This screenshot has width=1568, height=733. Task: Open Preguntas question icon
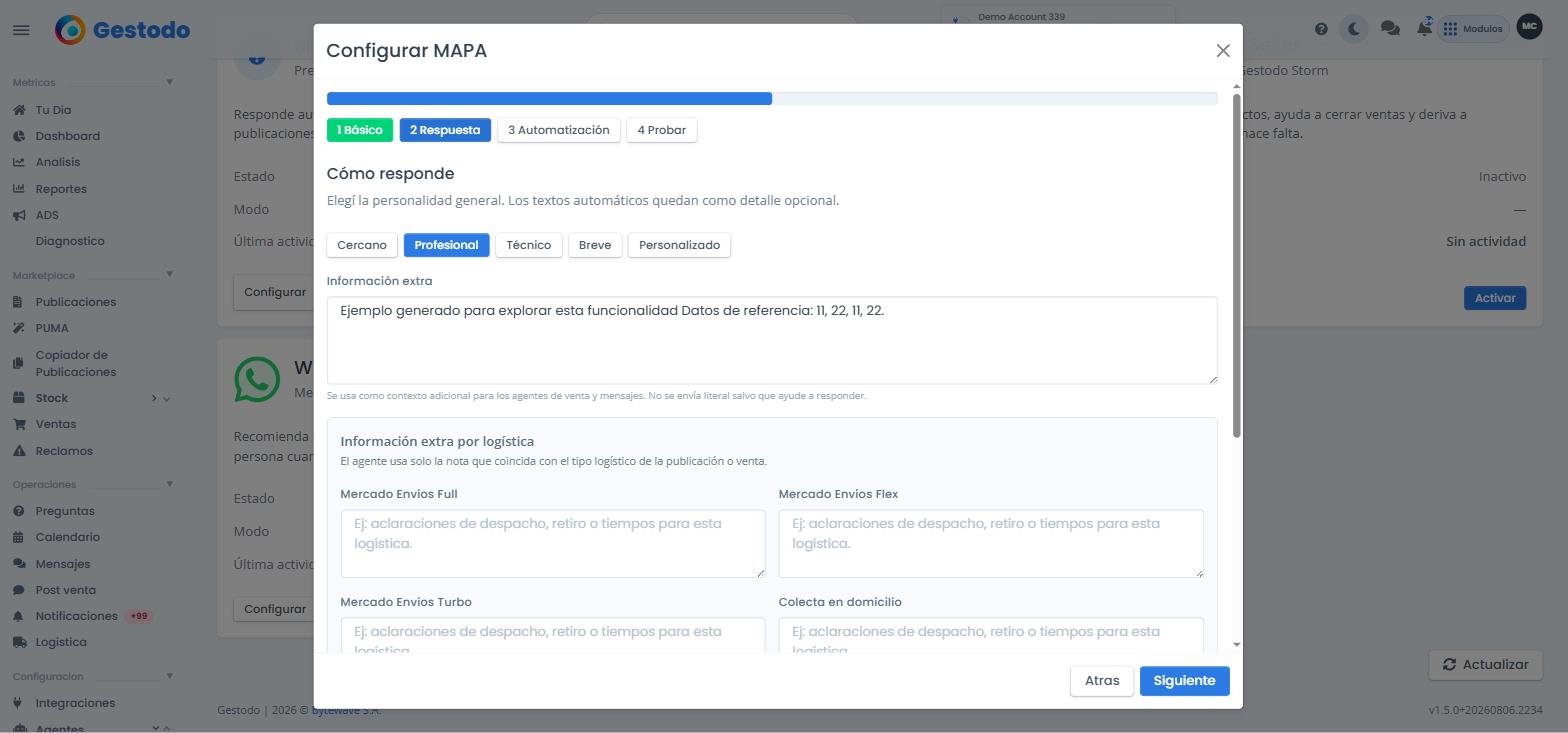click(19, 511)
